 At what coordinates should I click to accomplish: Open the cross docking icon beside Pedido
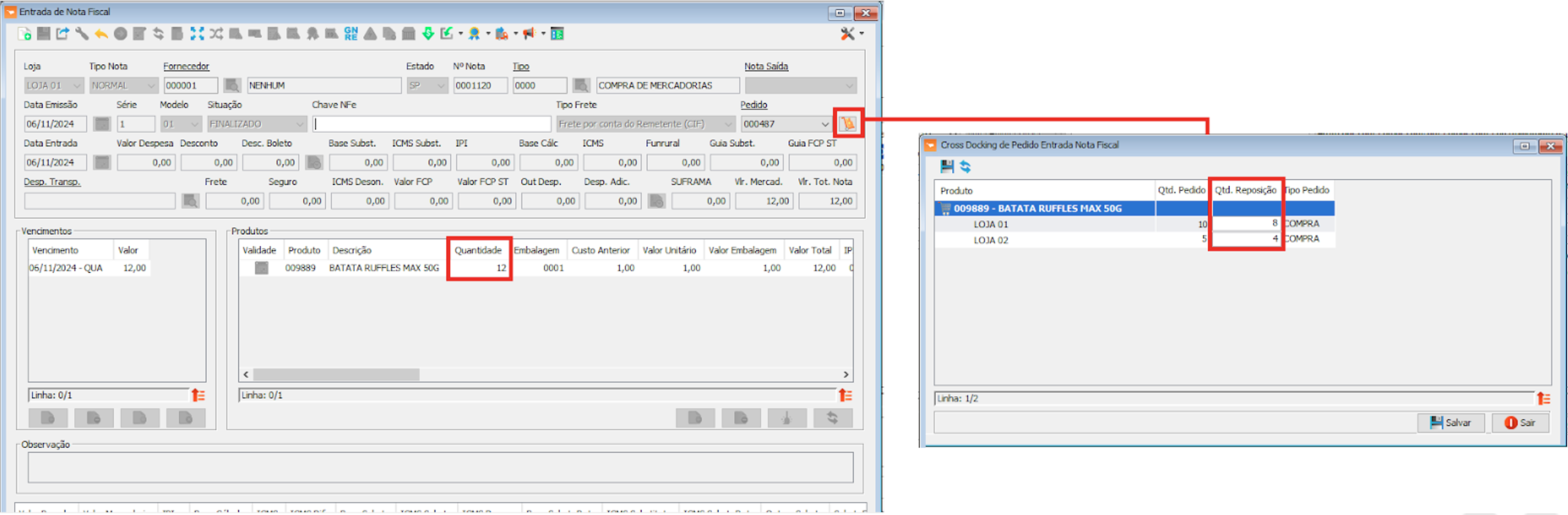pyautogui.click(x=848, y=124)
